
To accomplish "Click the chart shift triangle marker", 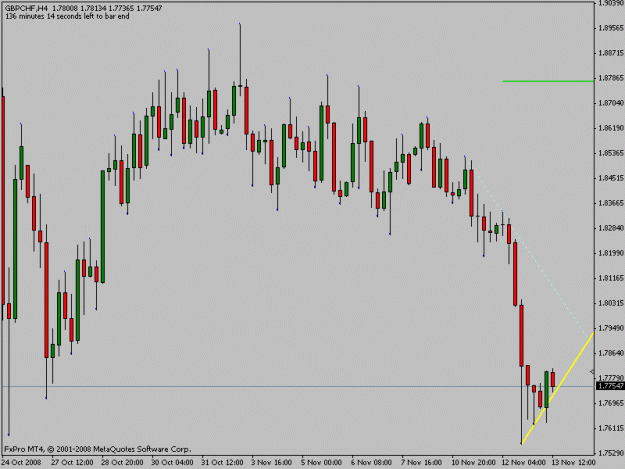I will pyautogui.click(x=592, y=372).
